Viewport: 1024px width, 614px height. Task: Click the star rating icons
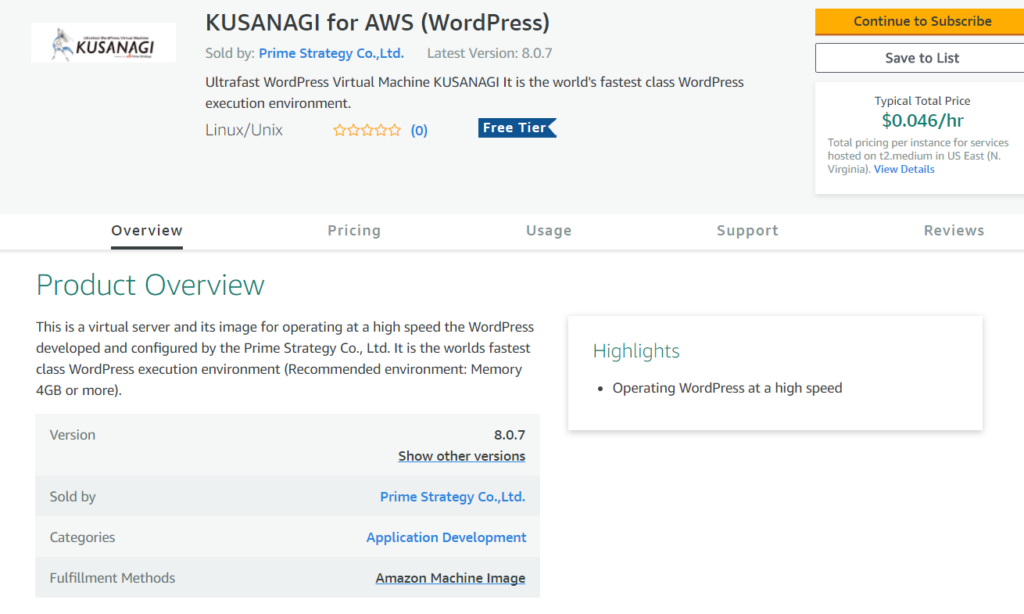point(367,130)
